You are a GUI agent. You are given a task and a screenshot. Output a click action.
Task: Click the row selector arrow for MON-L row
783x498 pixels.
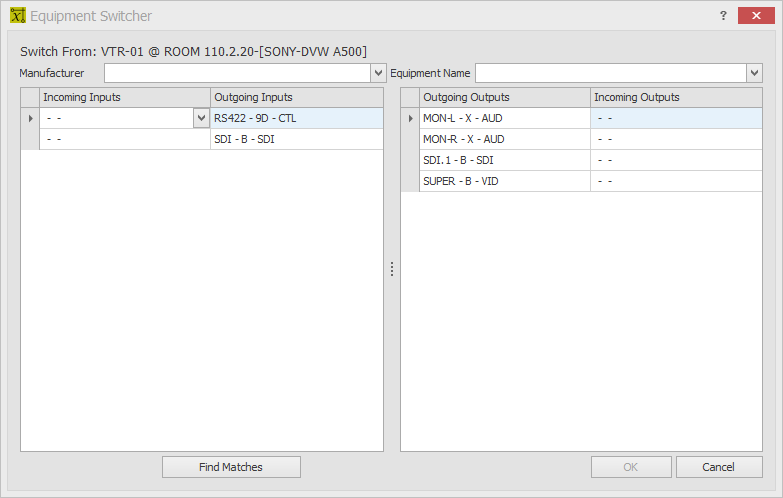point(410,118)
